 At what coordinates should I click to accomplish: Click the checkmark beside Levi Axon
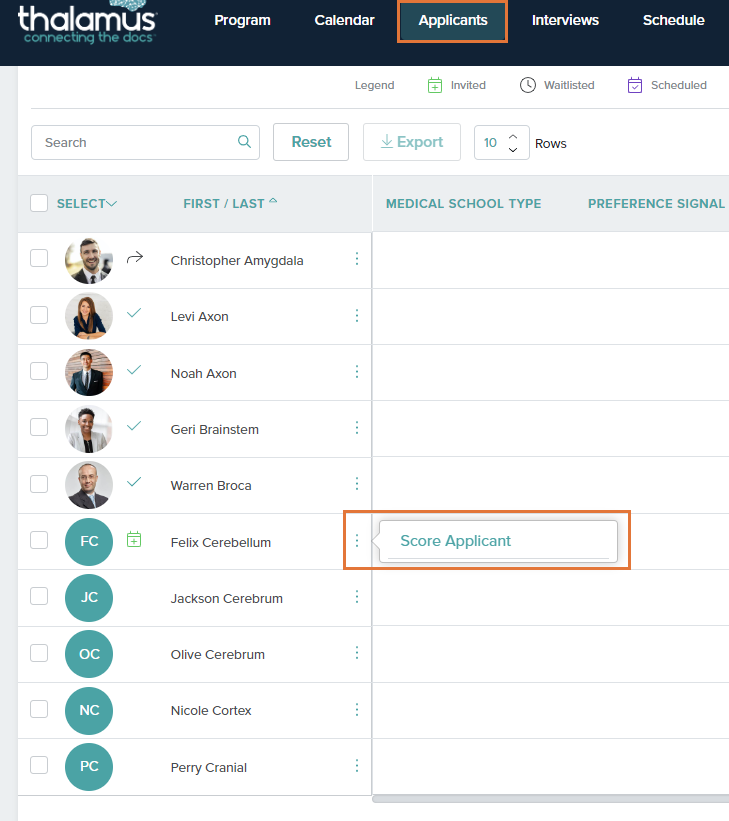click(x=134, y=313)
